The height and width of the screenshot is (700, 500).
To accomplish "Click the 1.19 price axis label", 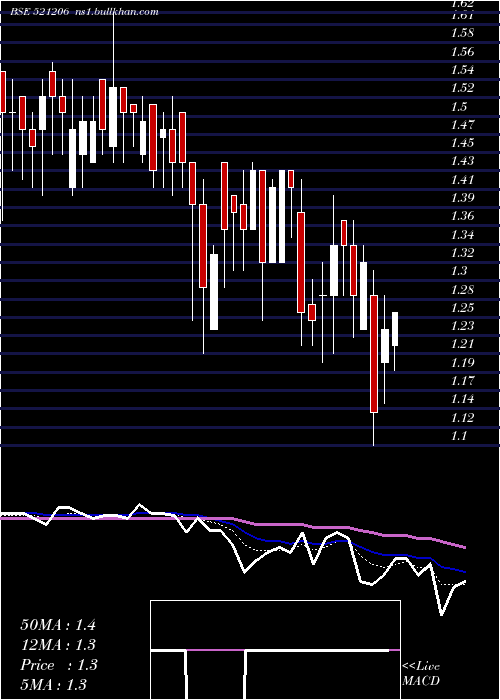I will click(x=462, y=362).
